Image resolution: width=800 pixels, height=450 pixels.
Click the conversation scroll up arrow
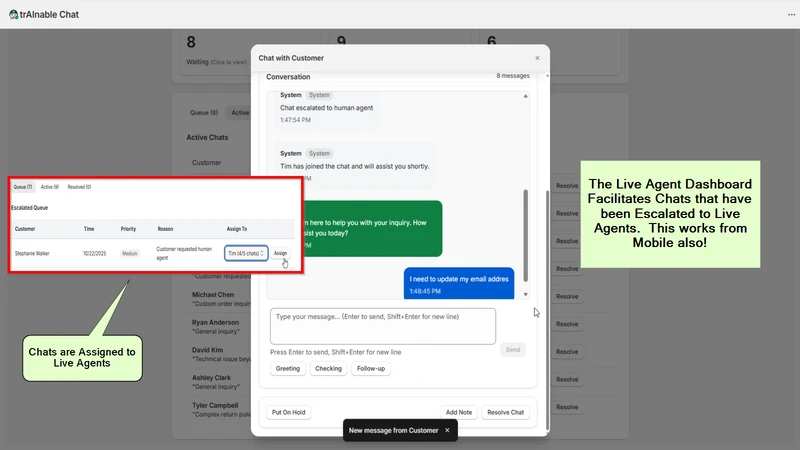tap(526, 96)
